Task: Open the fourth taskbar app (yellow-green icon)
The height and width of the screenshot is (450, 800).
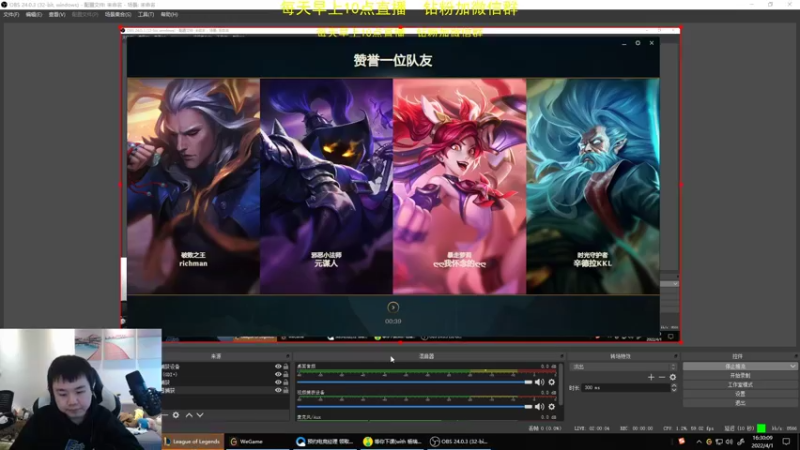Action: click(x=392, y=441)
